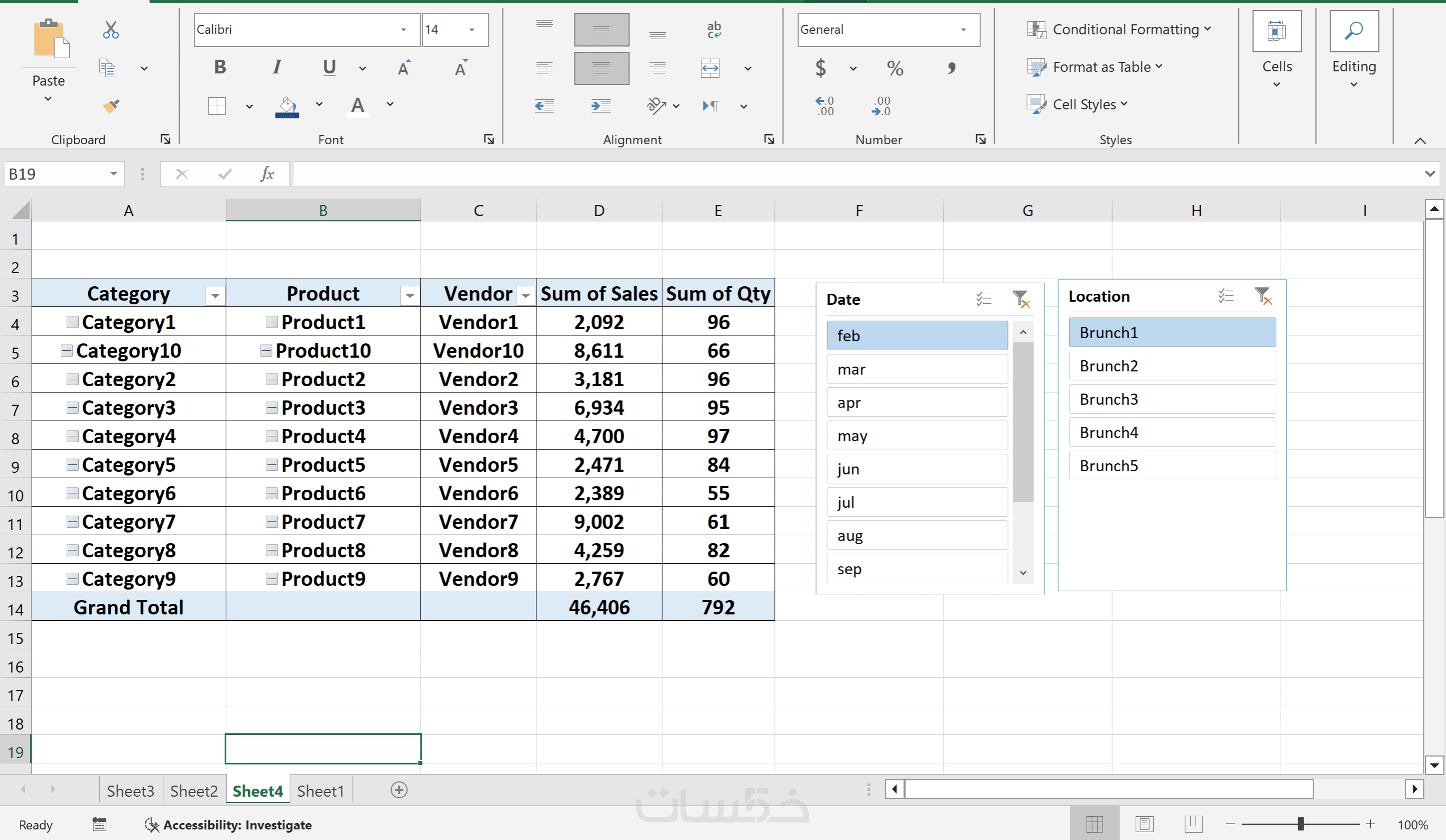Toggle Bold formatting
Viewport: 1446px width, 840px height.
(x=220, y=67)
